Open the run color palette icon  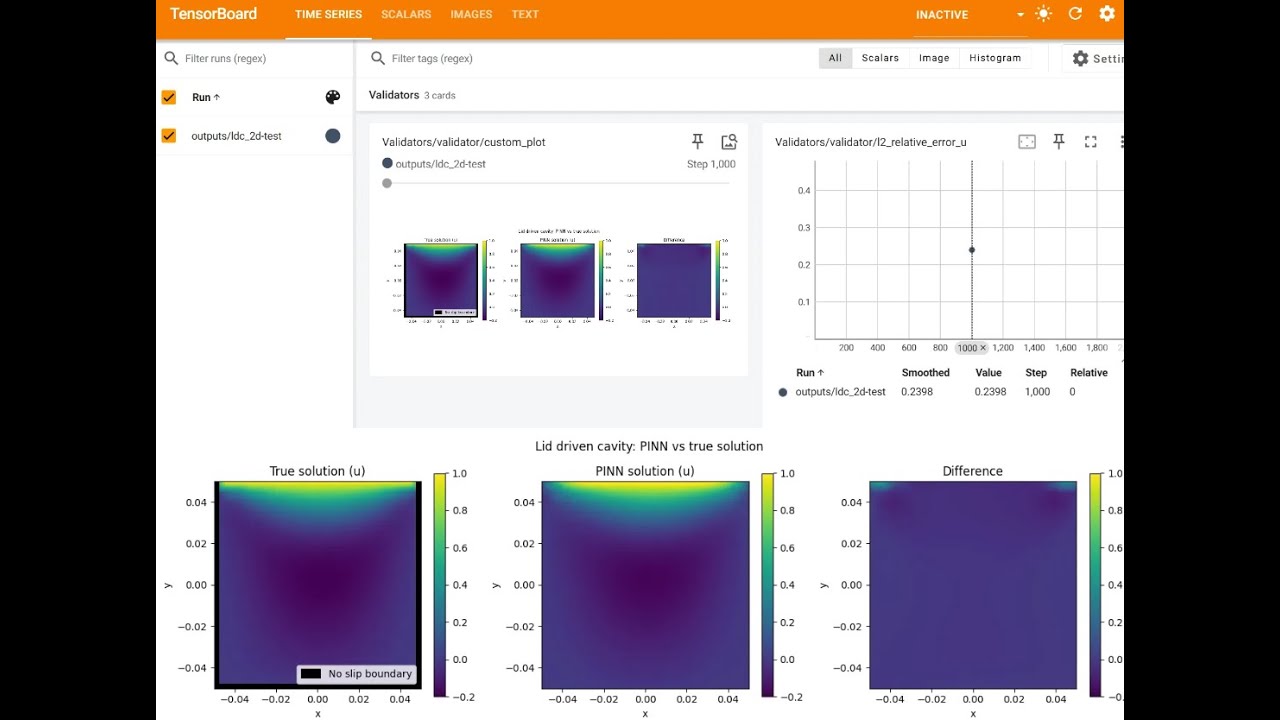coord(333,97)
